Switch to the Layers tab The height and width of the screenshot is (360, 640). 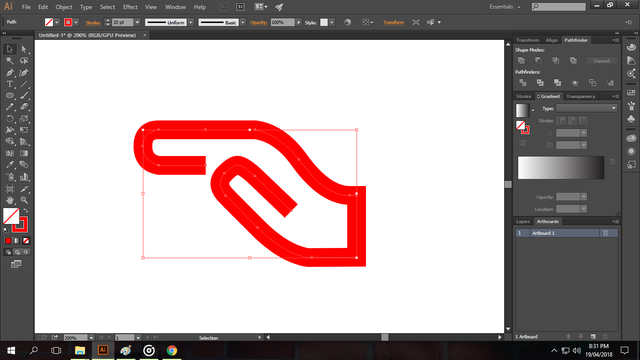point(523,222)
